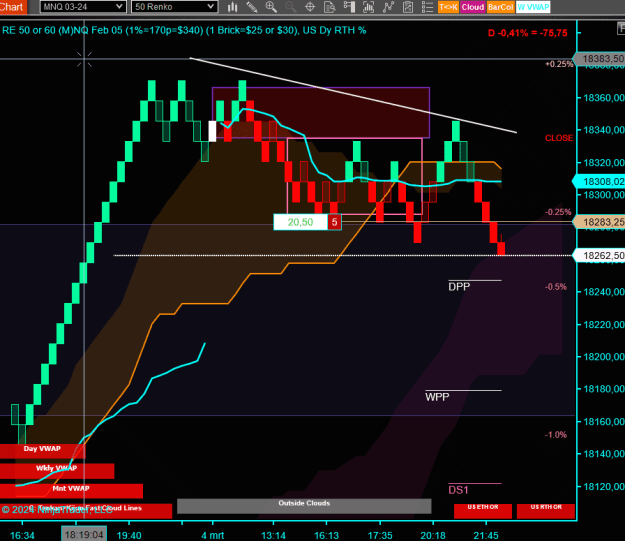Click the Fast Cloud Lines red button
The image size is (625, 541).
86,511
